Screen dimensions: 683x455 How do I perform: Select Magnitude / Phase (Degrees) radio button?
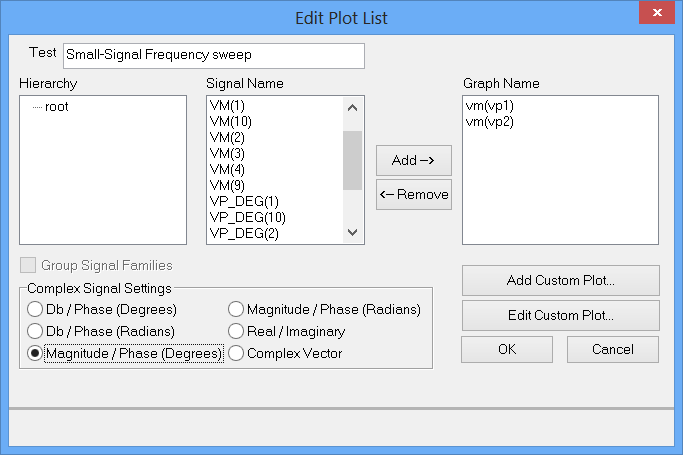36,353
